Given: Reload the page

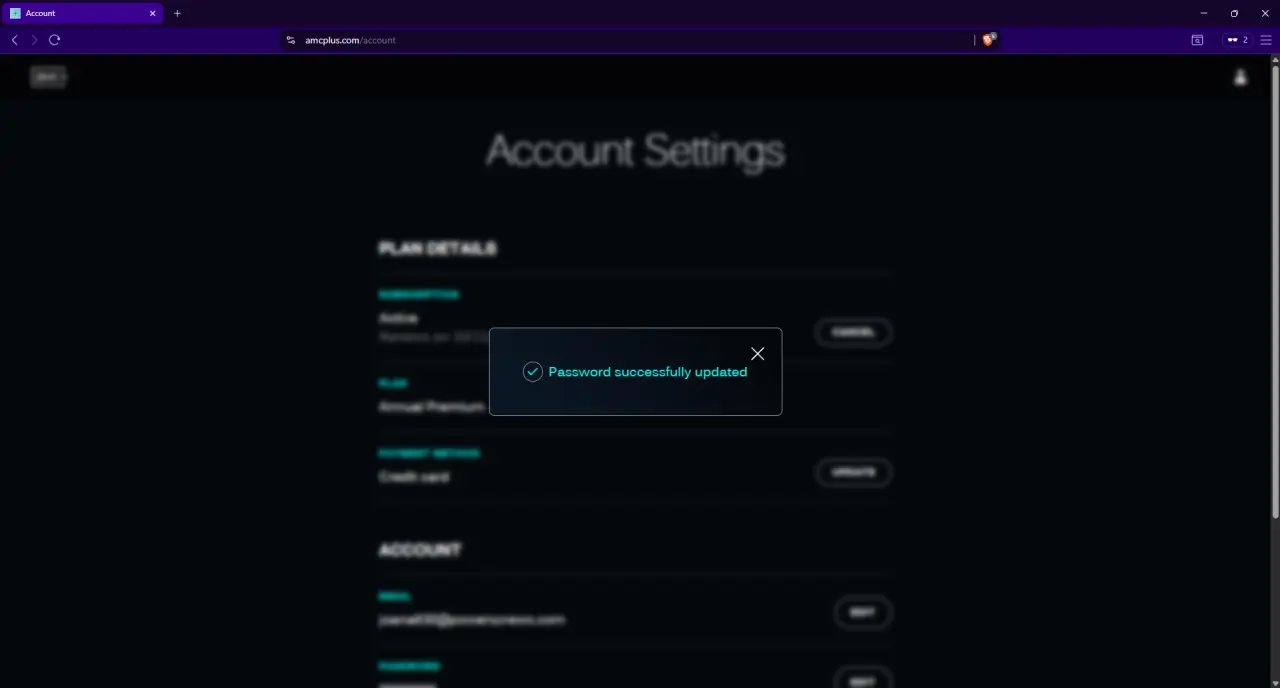Looking at the screenshot, I should coord(54,40).
